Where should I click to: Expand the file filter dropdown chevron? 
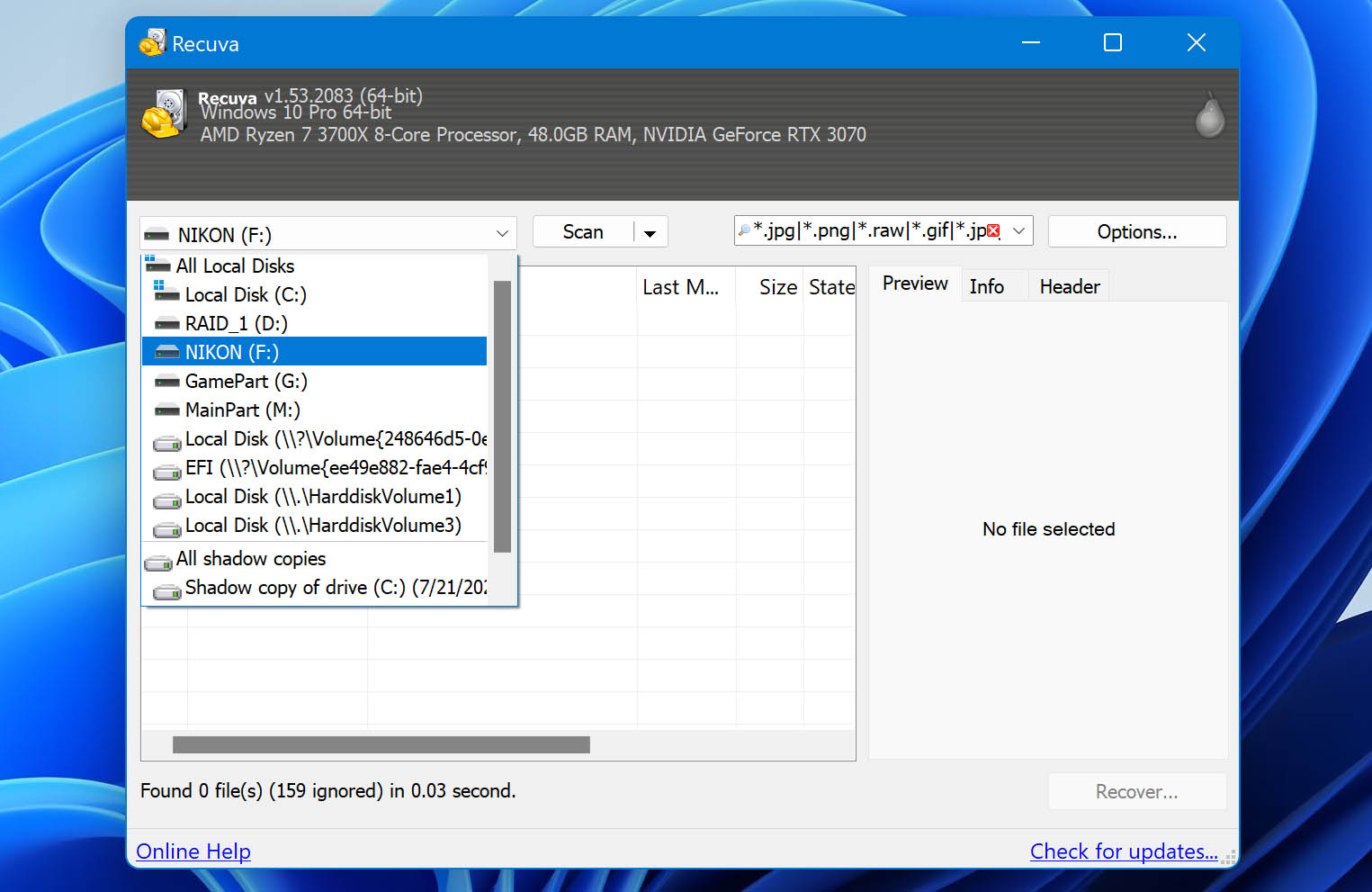coord(1018,230)
